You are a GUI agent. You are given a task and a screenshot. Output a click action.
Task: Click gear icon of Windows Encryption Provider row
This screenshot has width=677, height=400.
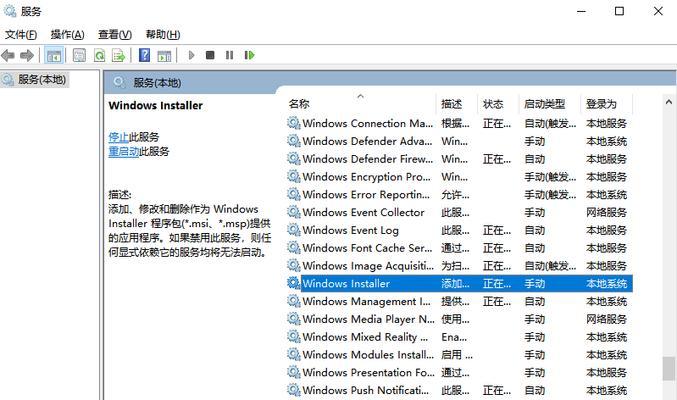pos(294,176)
